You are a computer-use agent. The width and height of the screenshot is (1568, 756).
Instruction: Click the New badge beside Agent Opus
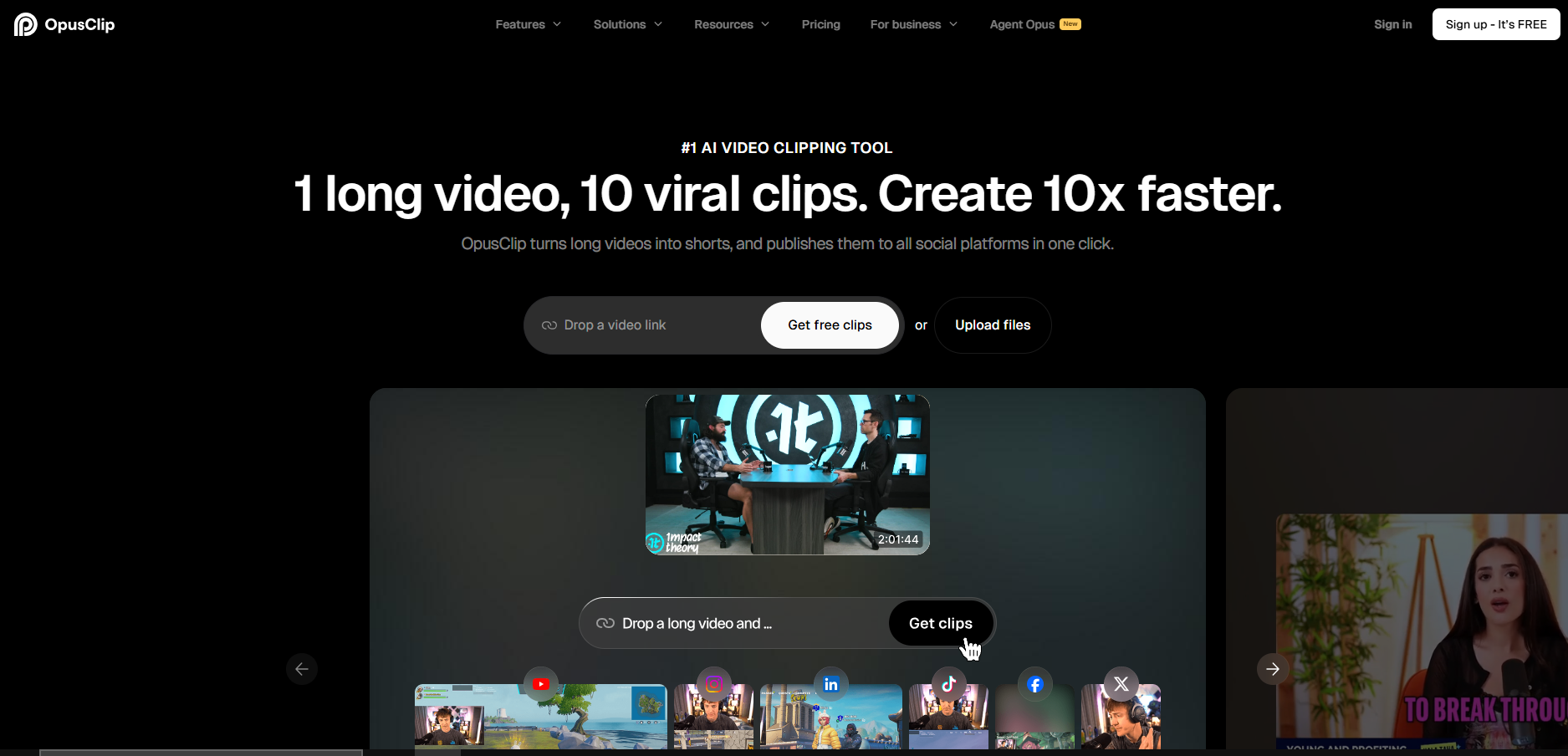(1070, 24)
